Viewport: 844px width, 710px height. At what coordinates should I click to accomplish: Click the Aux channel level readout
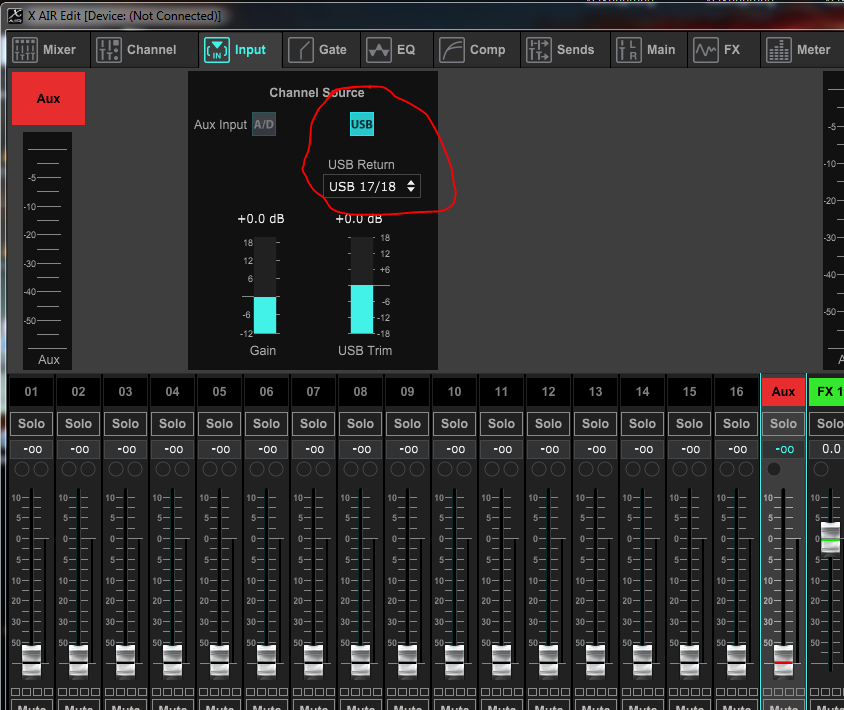click(x=783, y=449)
